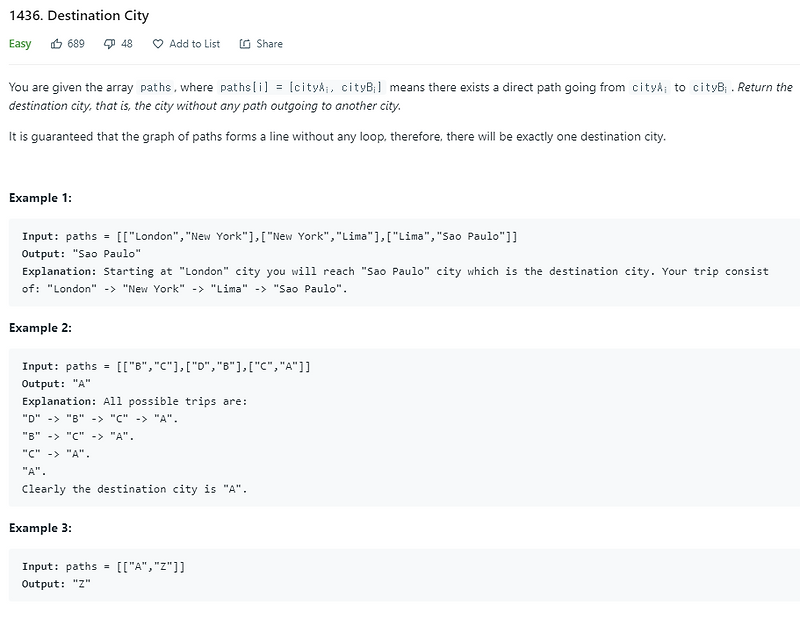The height and width of the screenshot is (619, 800).
Task: Click the Add to List label
Action: point(197,44)
